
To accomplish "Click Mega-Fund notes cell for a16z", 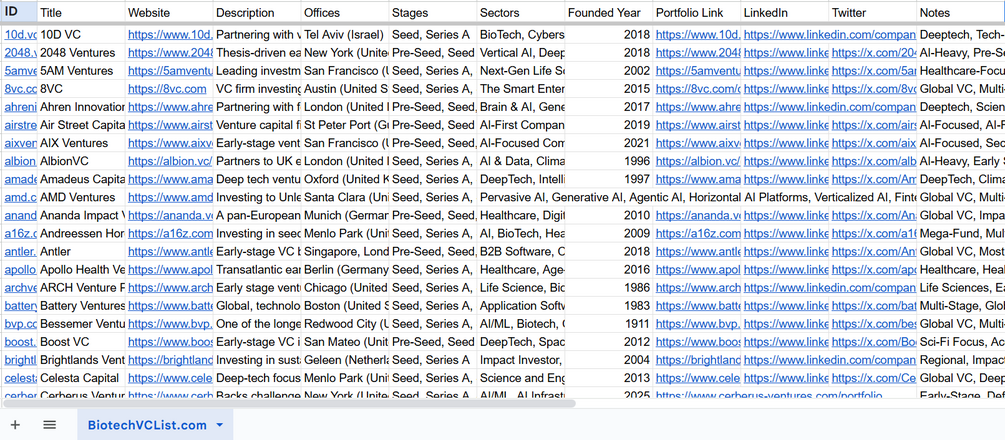I will tap(960, 233).
